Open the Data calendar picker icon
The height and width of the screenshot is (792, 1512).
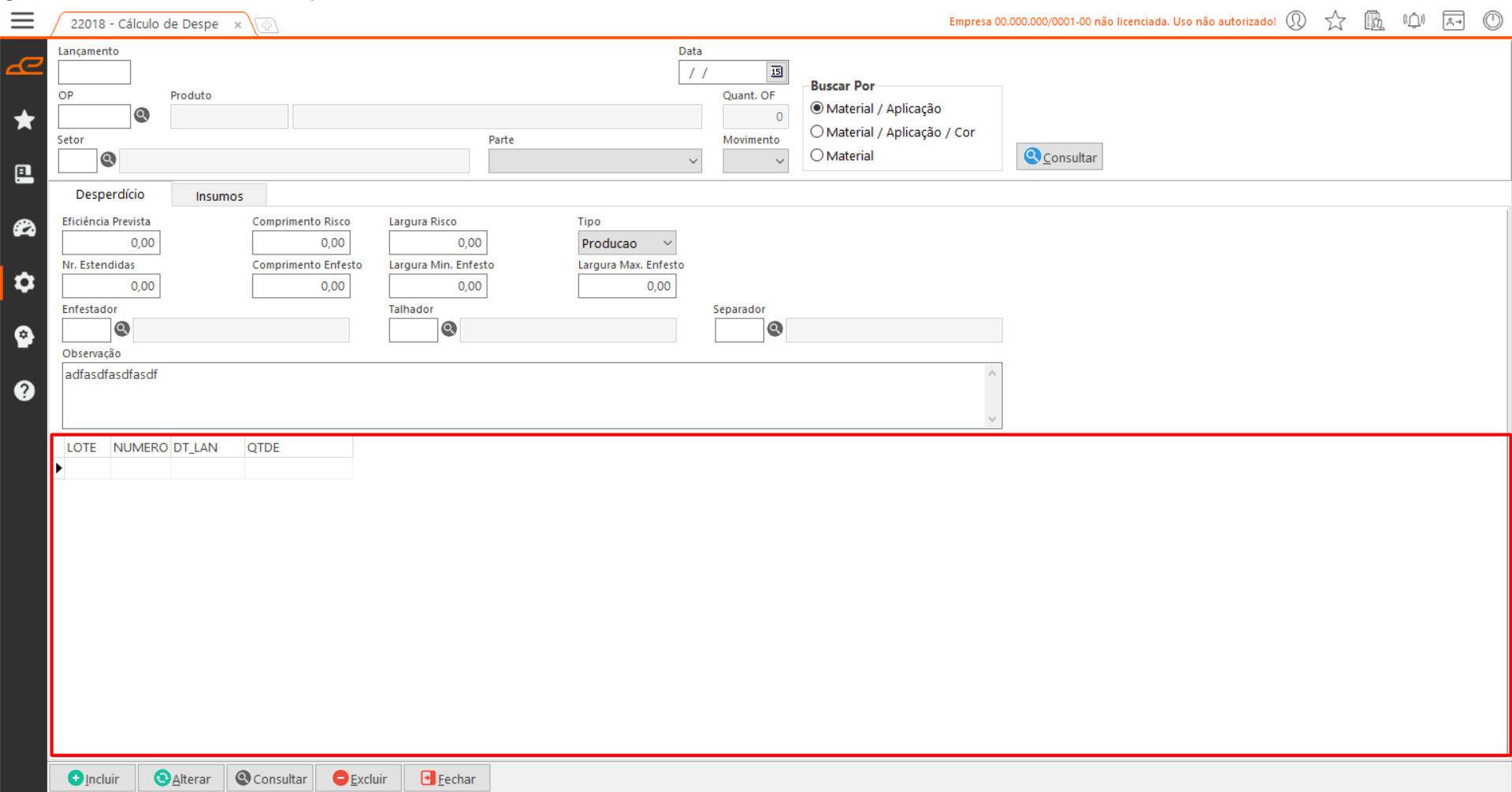[x=776, y=72]
